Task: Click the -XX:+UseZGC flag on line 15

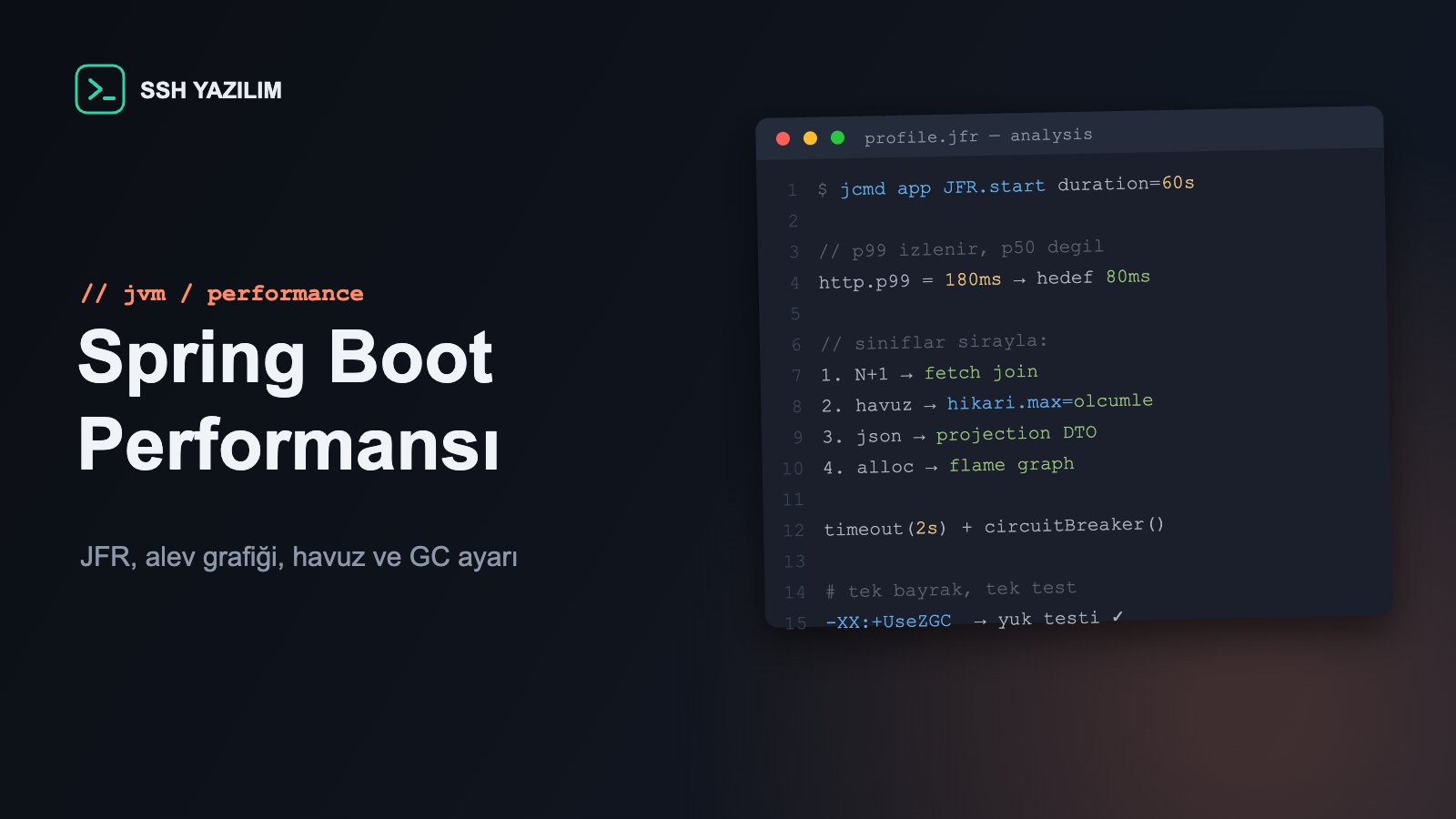Action: coord(888,622)
